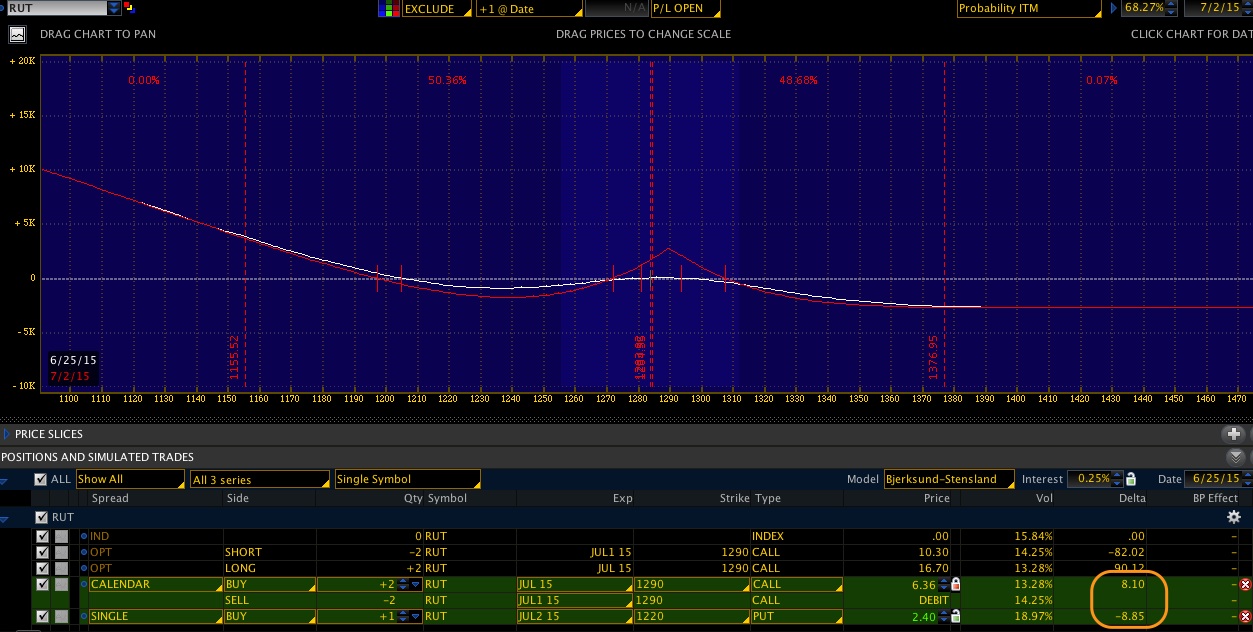This screenshot has height=632, width=1253.
Task: Click the symbol link color icon beside RUT field
Action: [x=128, y=8]
